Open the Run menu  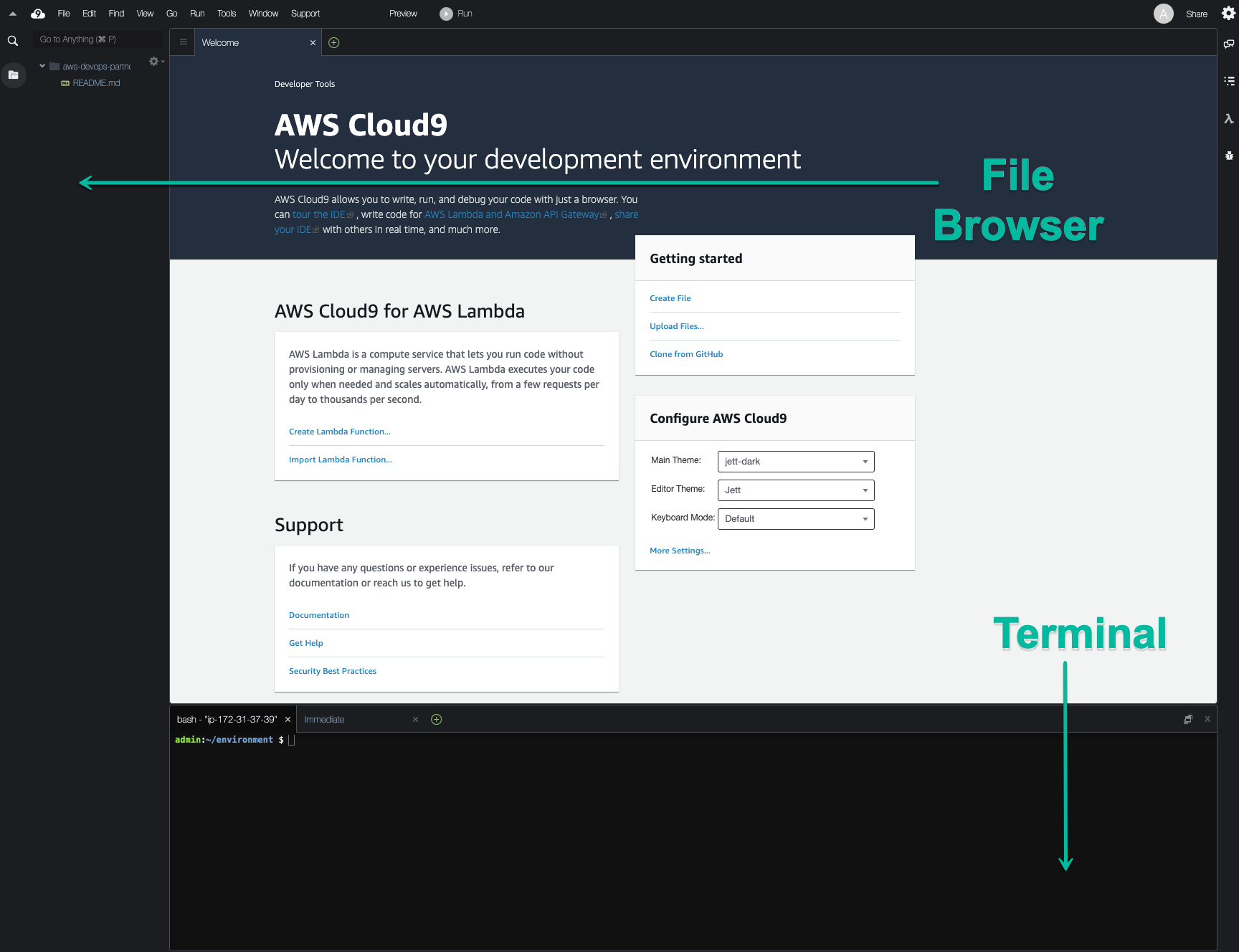click(x=197, y=14)
